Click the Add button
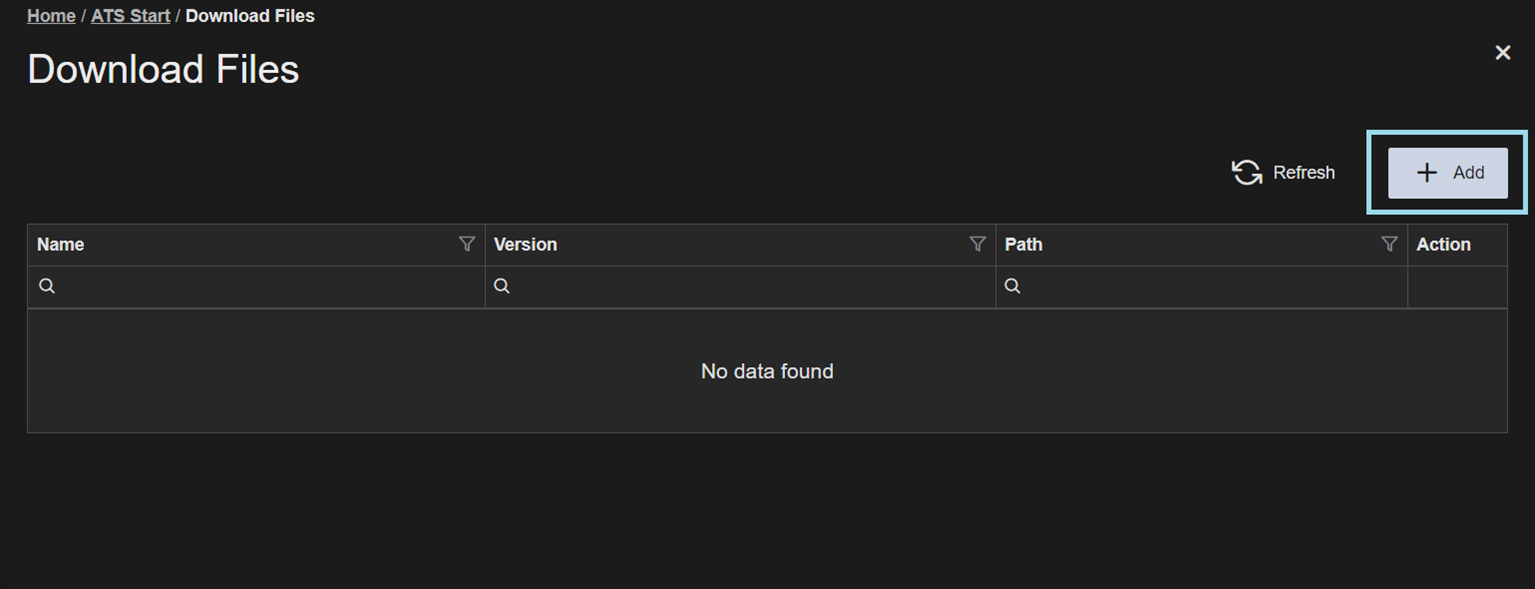The height and width of the screenshot is (589, 1535). [x=1447, y=173]
